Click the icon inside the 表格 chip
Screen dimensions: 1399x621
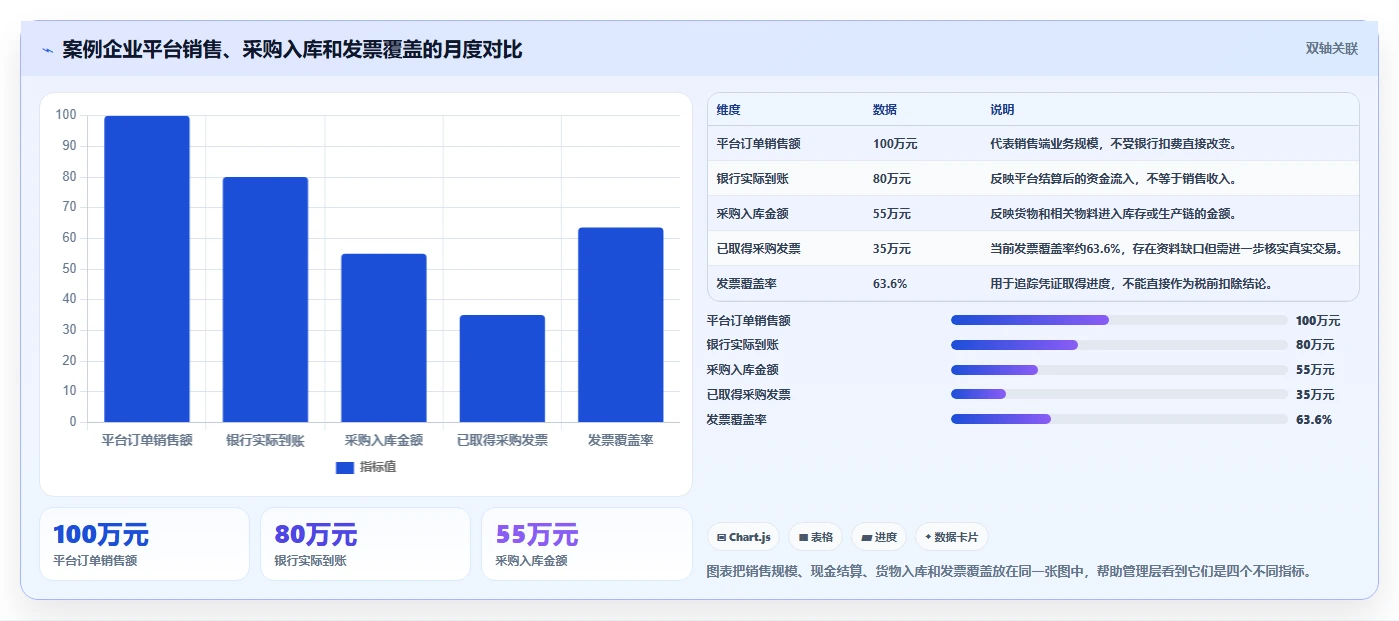tap(803, 537)
